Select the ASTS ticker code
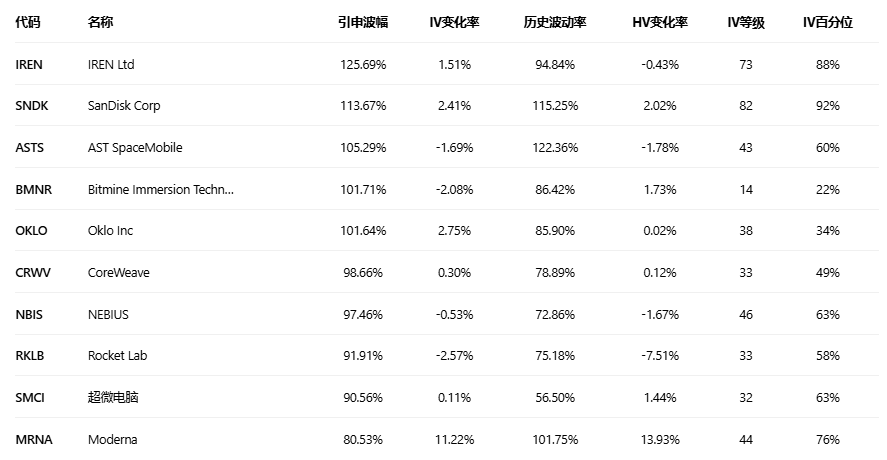The width and height of the screenshot is (887, 460). click(30, 148)
